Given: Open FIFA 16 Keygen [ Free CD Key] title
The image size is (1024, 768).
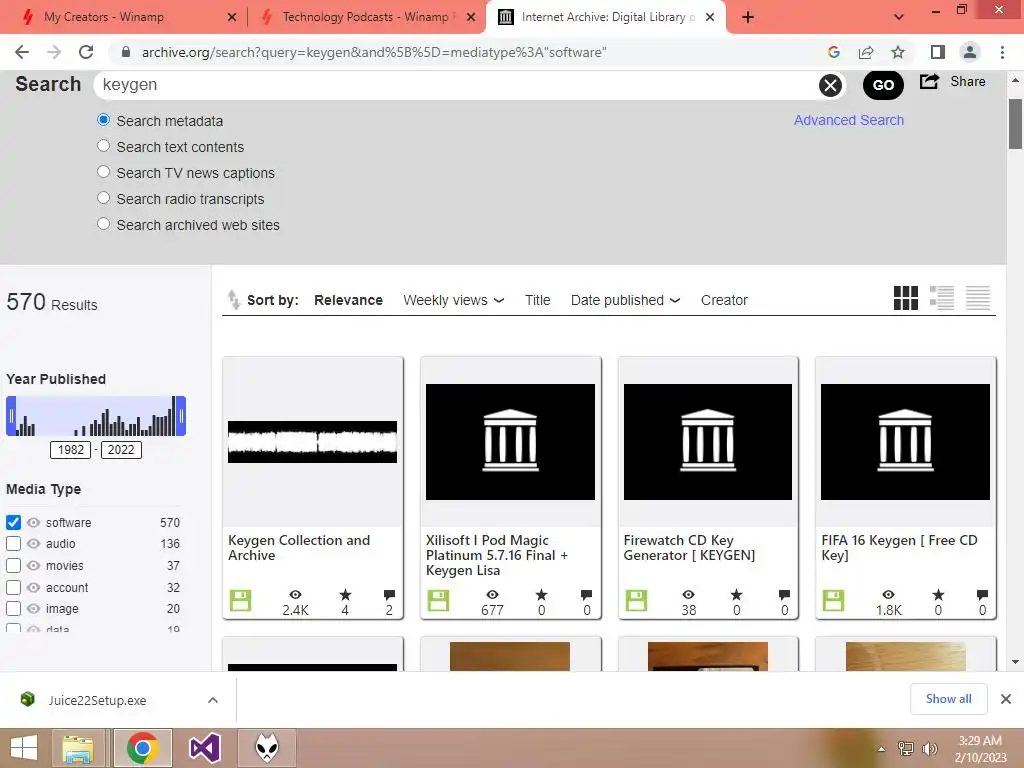Looking at the screenshot, I should point(899,548).
